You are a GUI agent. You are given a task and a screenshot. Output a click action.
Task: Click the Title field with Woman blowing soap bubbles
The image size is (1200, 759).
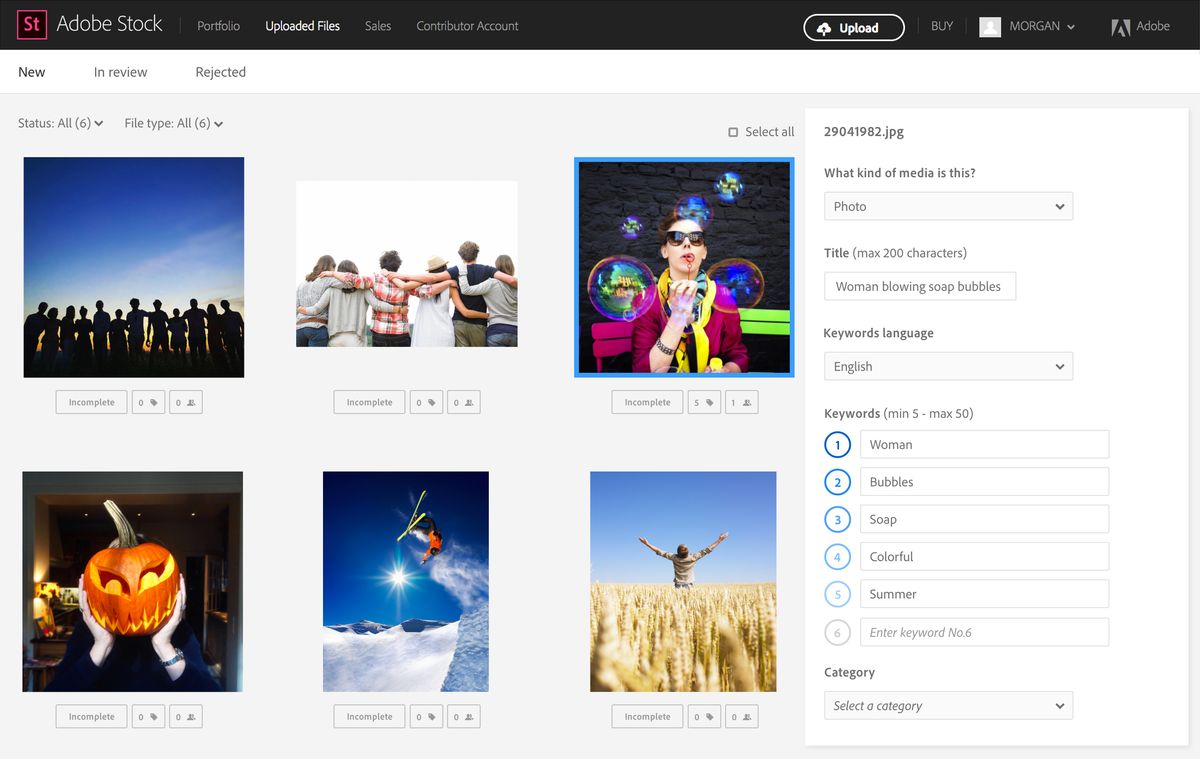[x=919, y=286]
